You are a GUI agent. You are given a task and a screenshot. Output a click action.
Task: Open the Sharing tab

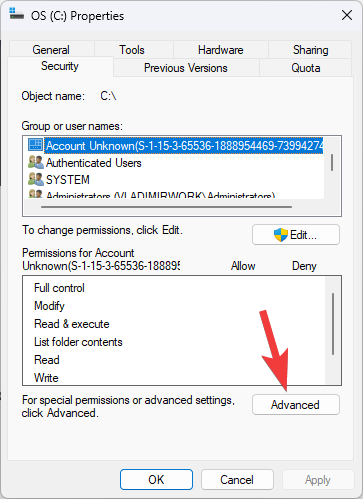310,50
